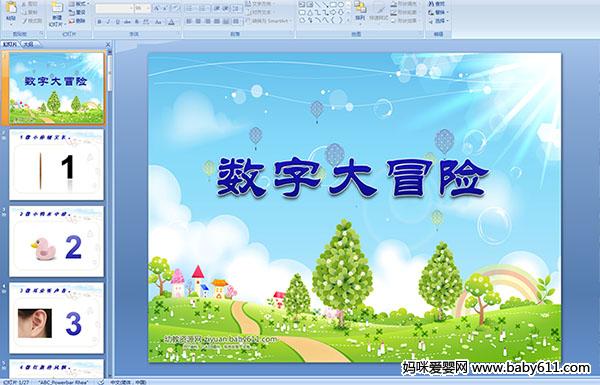Open the Font group dialog launcher
The image size is (600, 385).
178,34
